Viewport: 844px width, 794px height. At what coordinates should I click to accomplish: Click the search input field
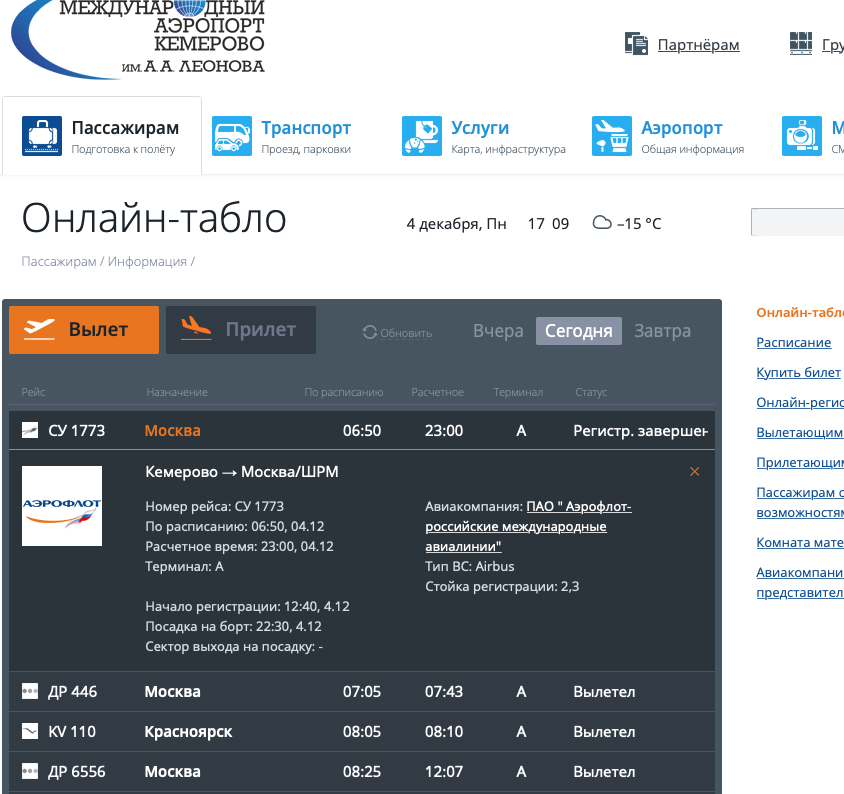point(797,222)
